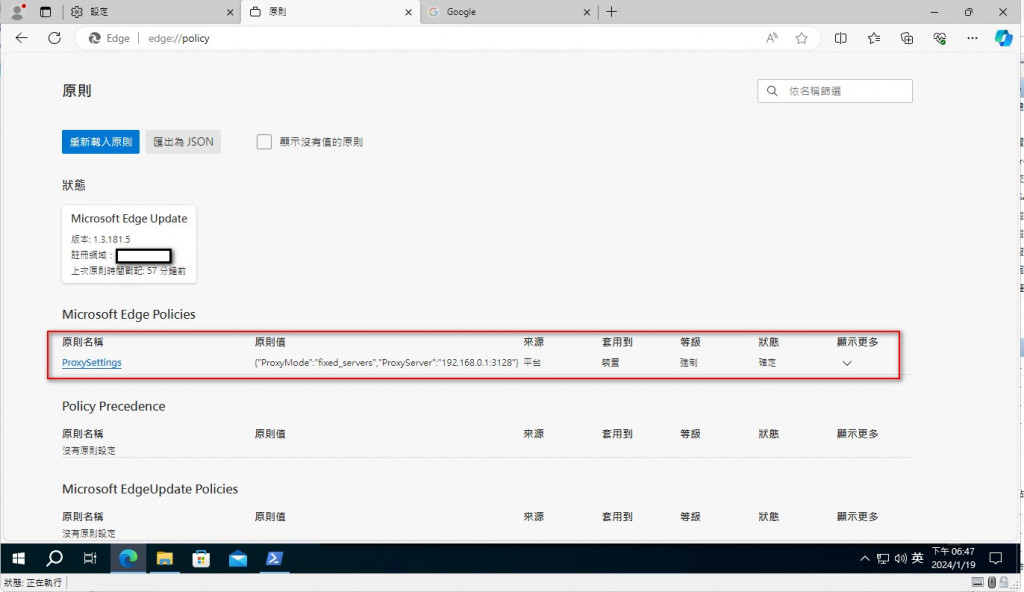Open split screen icon in toolbar

pyautogui.click(x=840, y=38)
